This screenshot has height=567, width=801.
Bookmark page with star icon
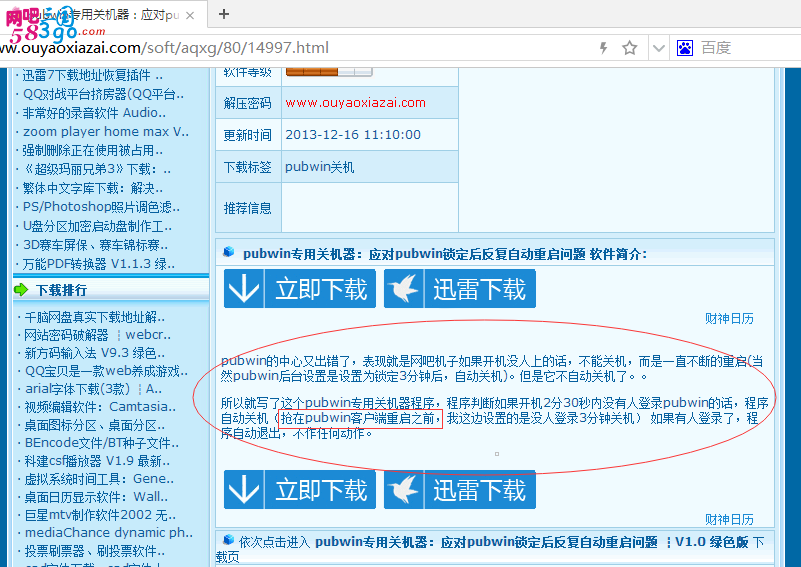tap(629, 48)
